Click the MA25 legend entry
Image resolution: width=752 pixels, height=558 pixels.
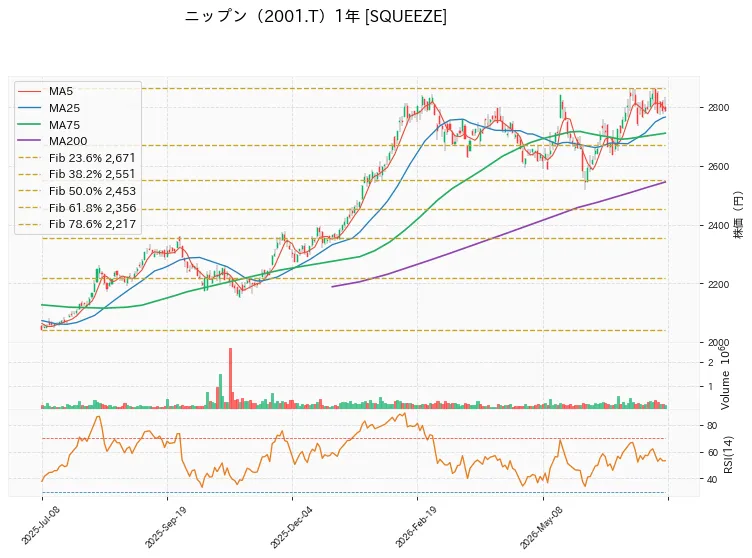coord(64,108)
